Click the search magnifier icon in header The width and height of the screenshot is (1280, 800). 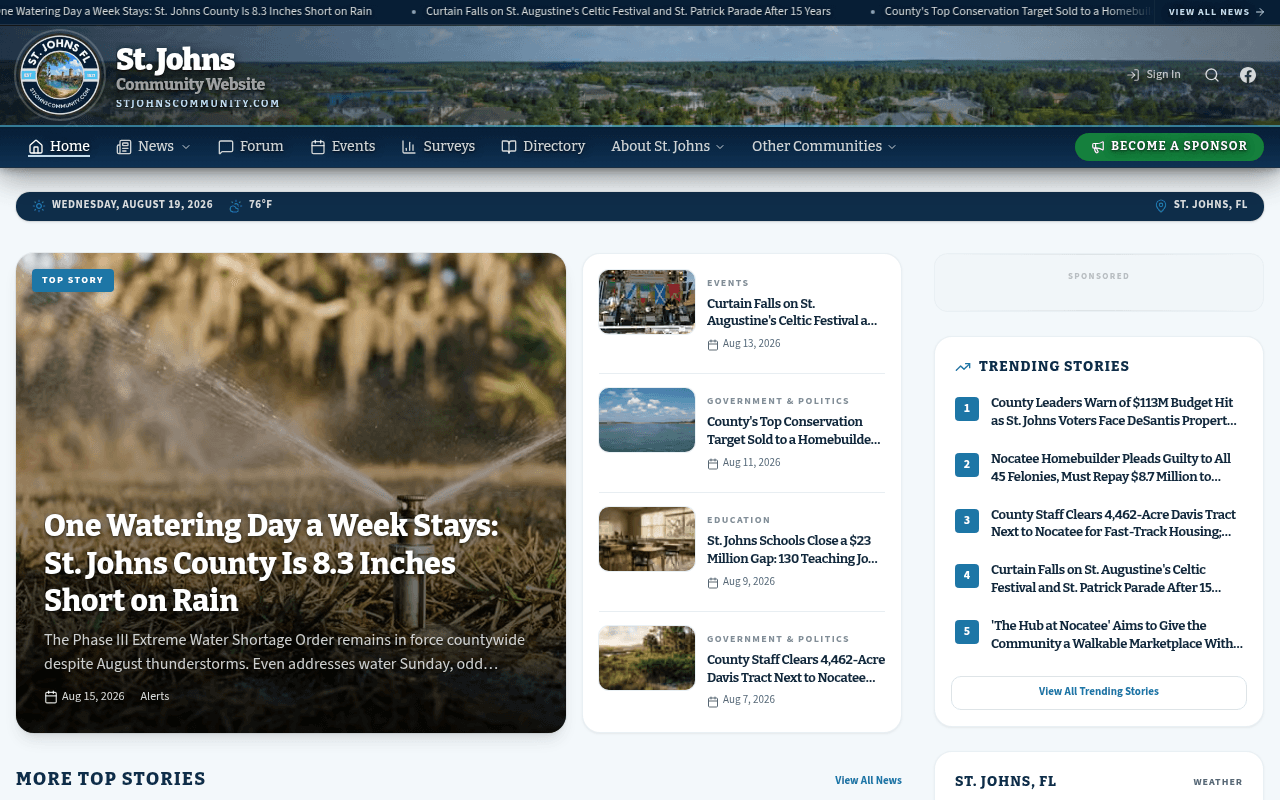[x=1211, y=75]
